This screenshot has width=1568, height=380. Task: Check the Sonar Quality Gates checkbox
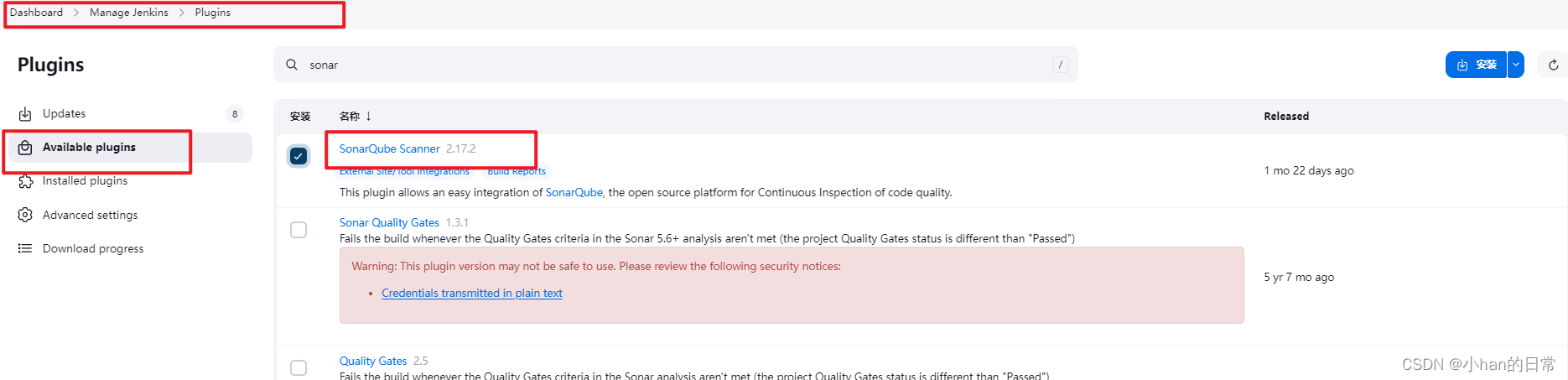pyautogui.click(x=299, y=230)
